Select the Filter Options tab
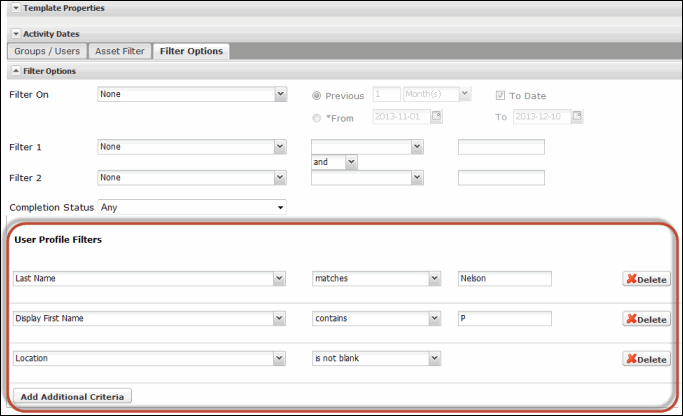This screenshot has height=416, width=683. [191, 51]
